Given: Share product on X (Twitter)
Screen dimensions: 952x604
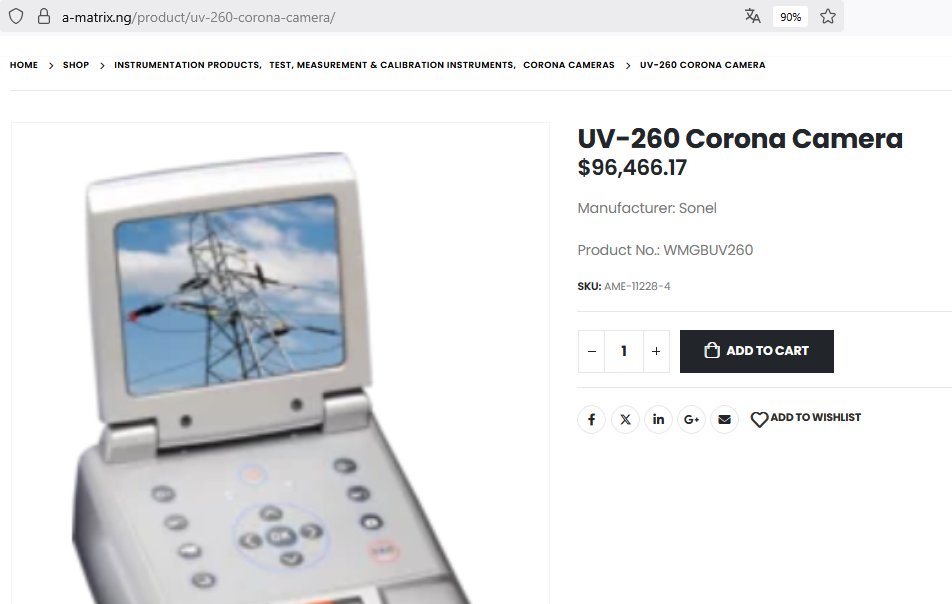Looking at the screenshot, I should [625, 419].
